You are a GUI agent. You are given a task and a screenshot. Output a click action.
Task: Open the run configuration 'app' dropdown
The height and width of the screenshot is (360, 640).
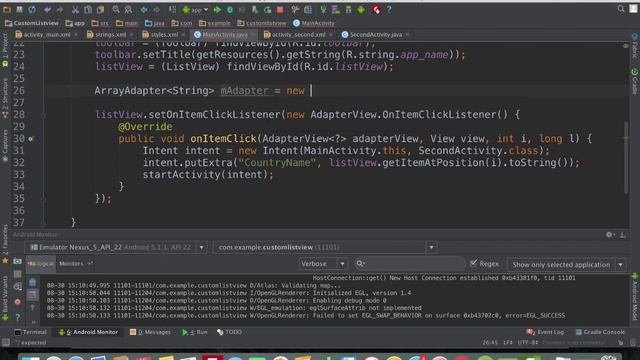[x=195, y=9]
